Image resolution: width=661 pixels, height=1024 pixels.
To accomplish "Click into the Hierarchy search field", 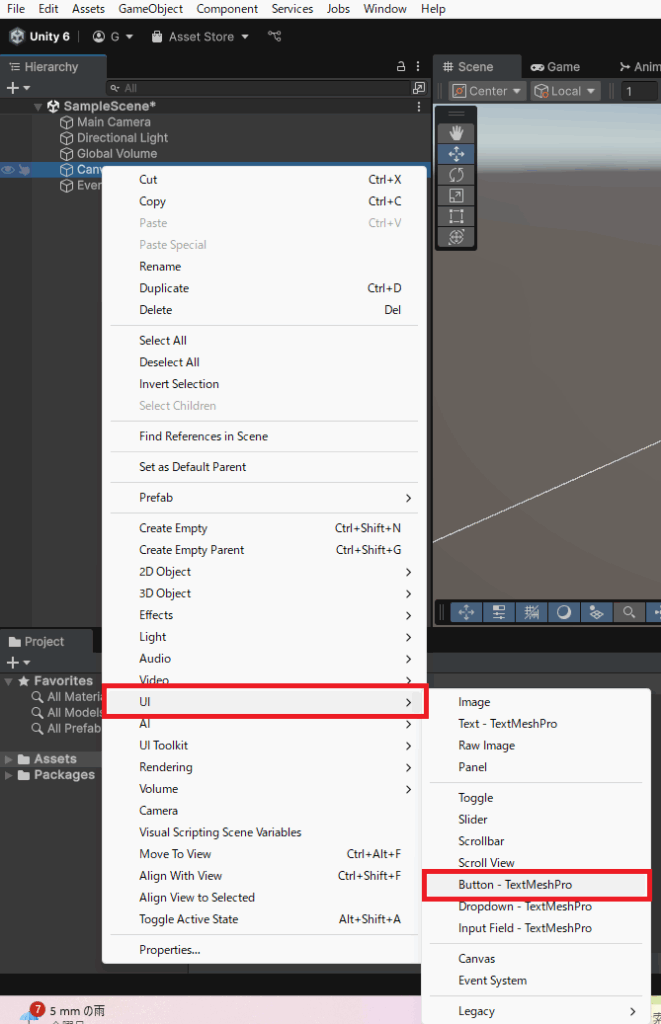I will (x=258, y=88).
